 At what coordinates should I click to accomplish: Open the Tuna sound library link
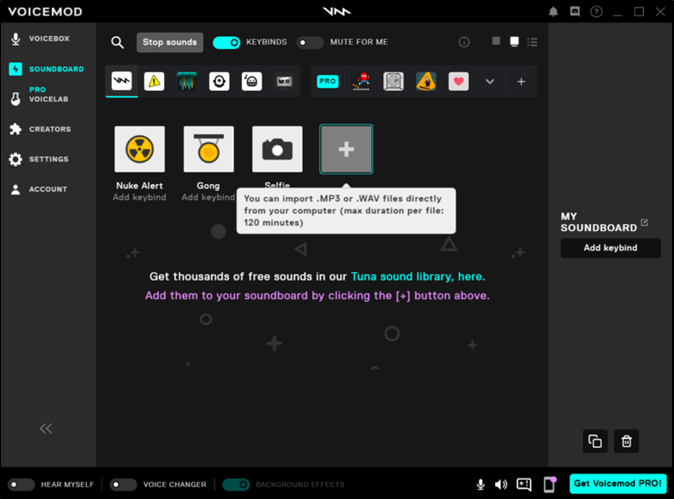[x=417, y=276]
